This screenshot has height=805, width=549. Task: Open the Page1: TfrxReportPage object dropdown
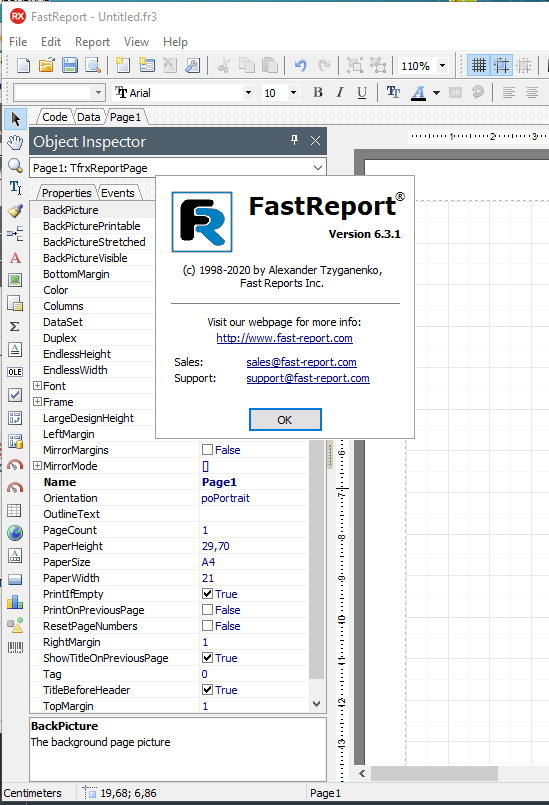(318, 168)
